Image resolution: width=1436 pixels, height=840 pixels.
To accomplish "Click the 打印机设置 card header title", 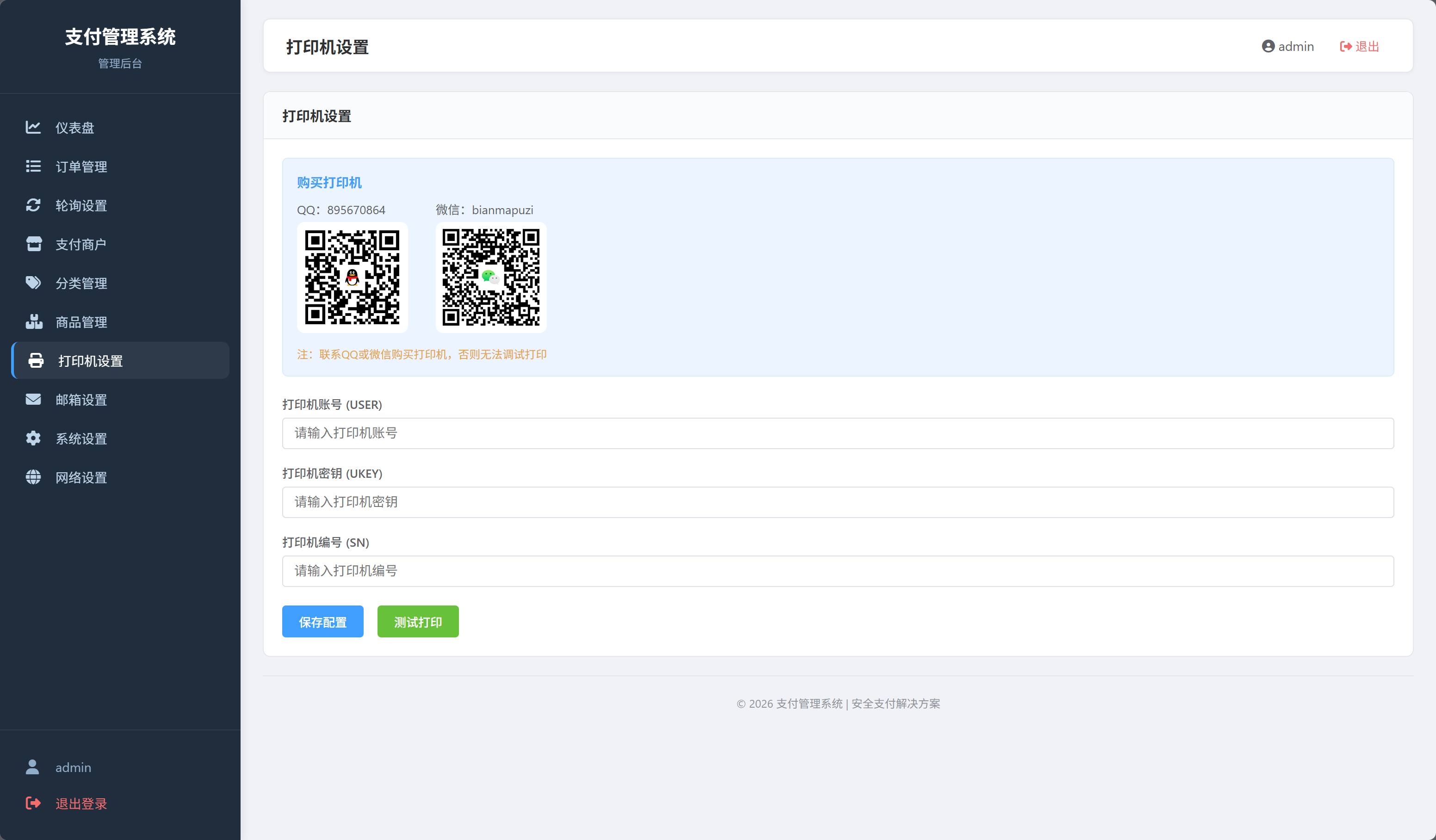I will tap(317, 116).
